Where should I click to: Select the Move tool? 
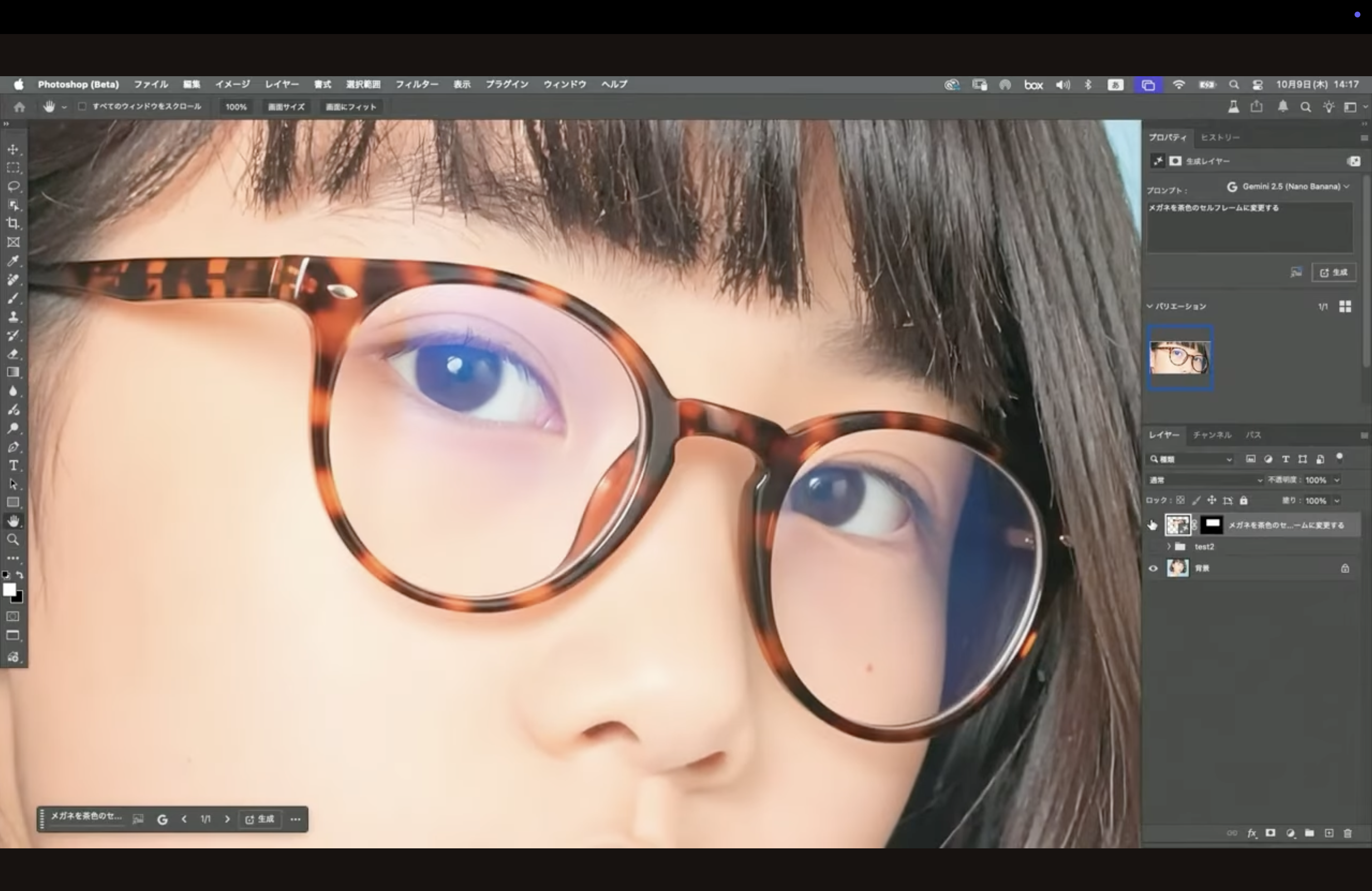click(13, 150)
